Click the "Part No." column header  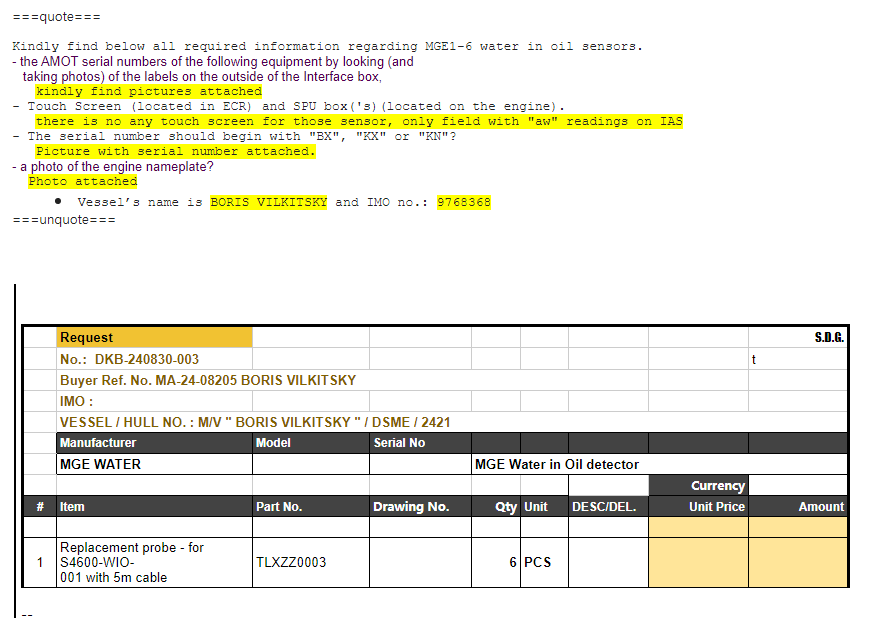[x=311, y=507]
